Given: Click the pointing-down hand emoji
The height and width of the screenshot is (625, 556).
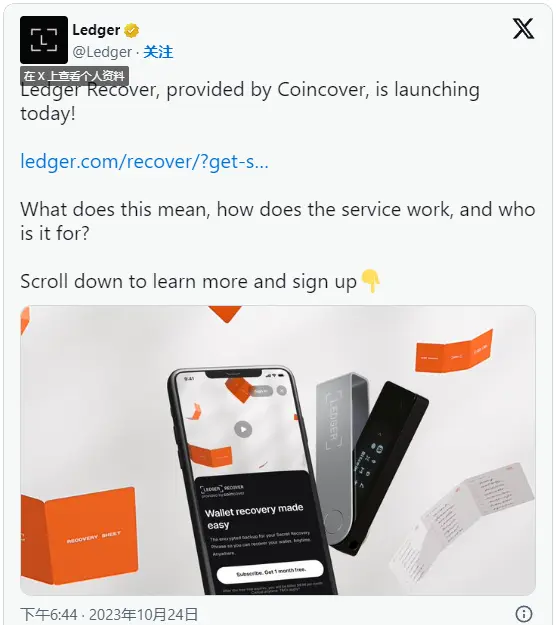Looking at the screenshot, I should tap(370, 281).
